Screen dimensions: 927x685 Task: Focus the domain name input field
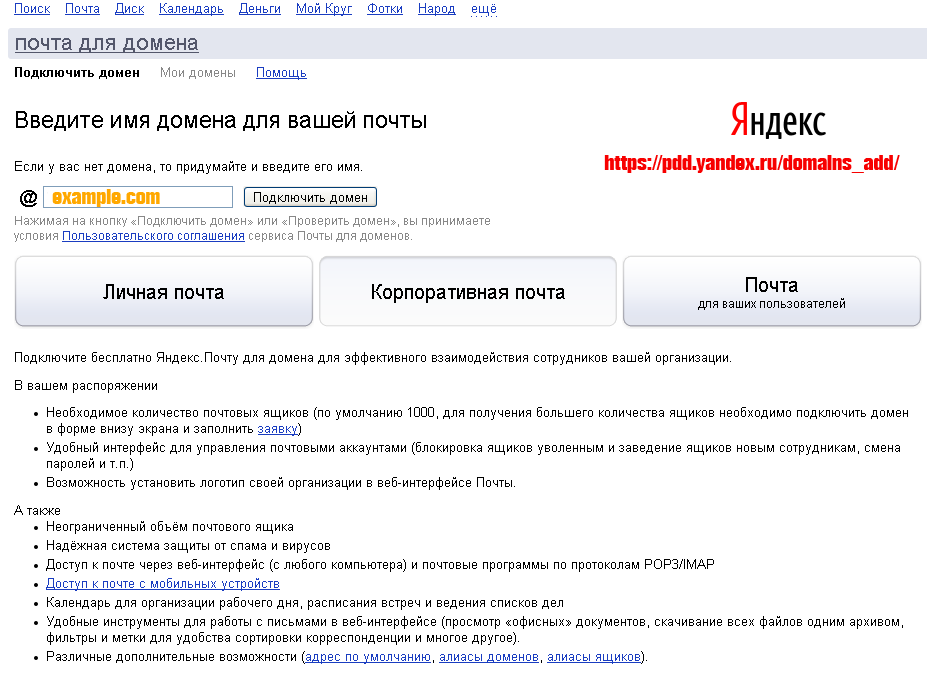[x=137, y=197]
